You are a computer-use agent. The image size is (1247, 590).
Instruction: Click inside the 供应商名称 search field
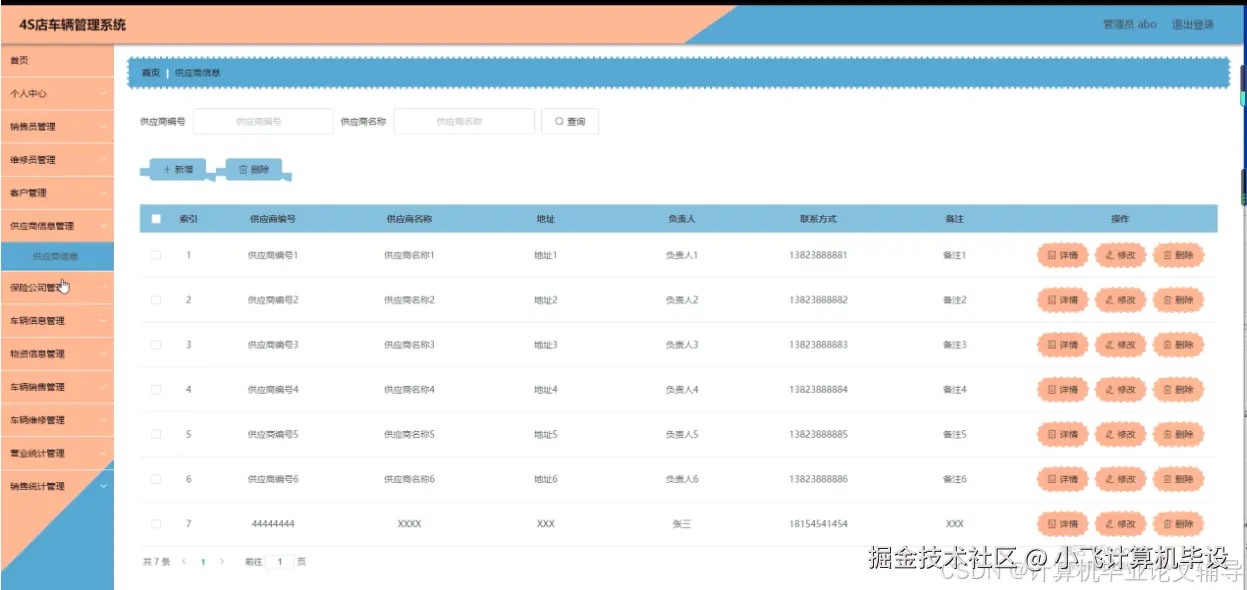click(x=463, y=120)
